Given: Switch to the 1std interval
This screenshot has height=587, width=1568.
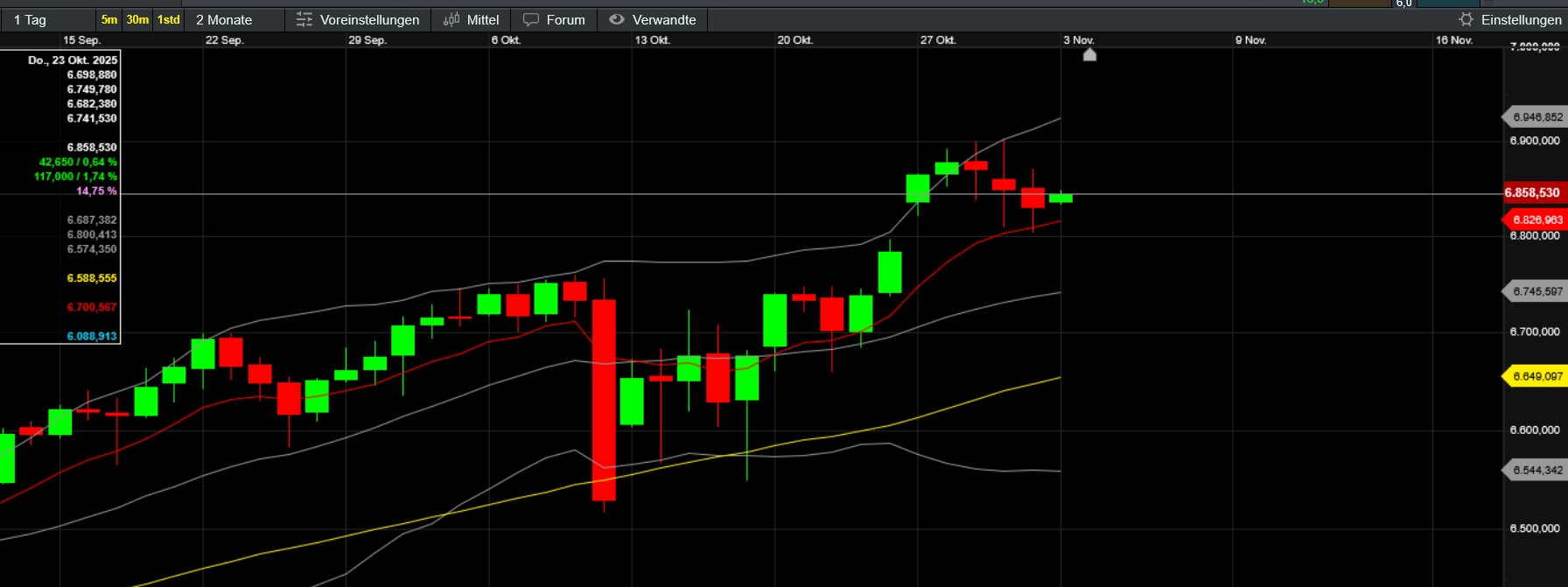Looking at the screenshot, I should coord(169,19).
